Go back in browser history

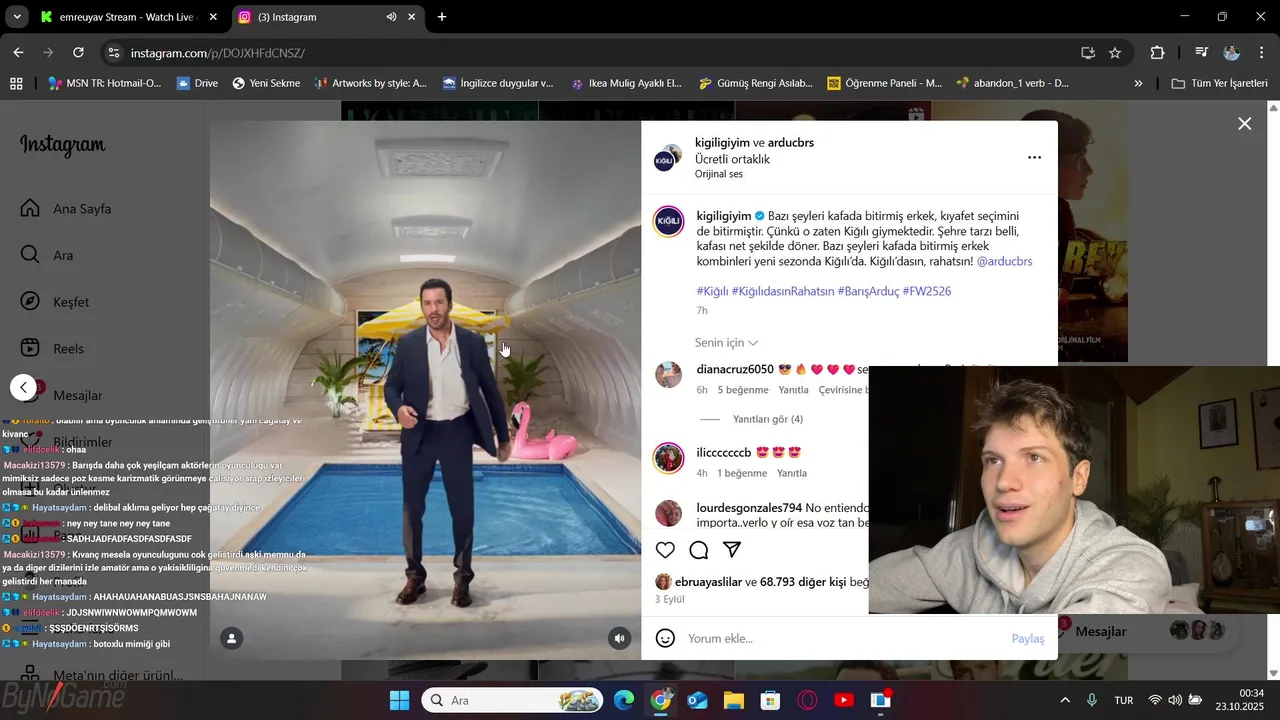18,53
